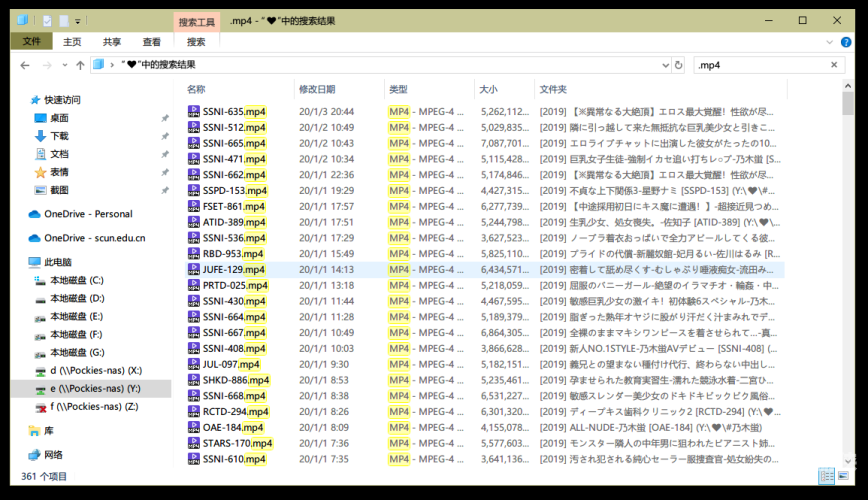This screenshot has width=868, height=500.
Task: Open 本地磁盘 (C:)
Action: (77, 280)
